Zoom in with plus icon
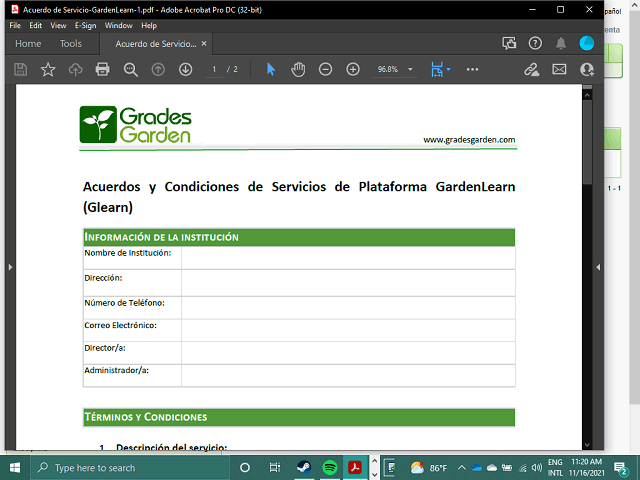The image size is (640, 480). point(353,69)
